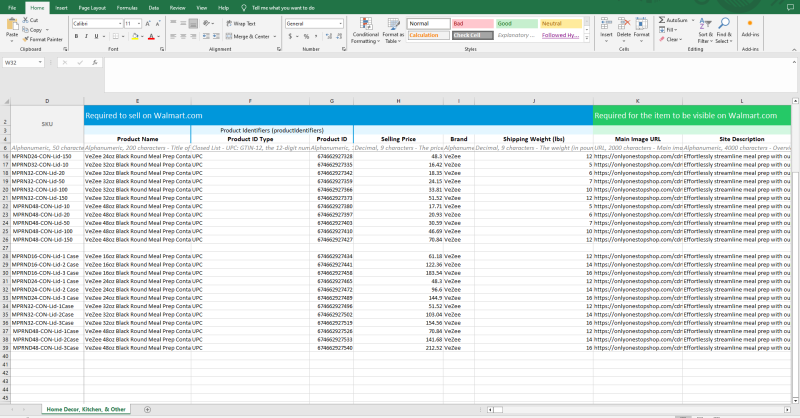The image size is (800, 418).
Task: Toggle Middle Align
Action: (x=183, y=23)
